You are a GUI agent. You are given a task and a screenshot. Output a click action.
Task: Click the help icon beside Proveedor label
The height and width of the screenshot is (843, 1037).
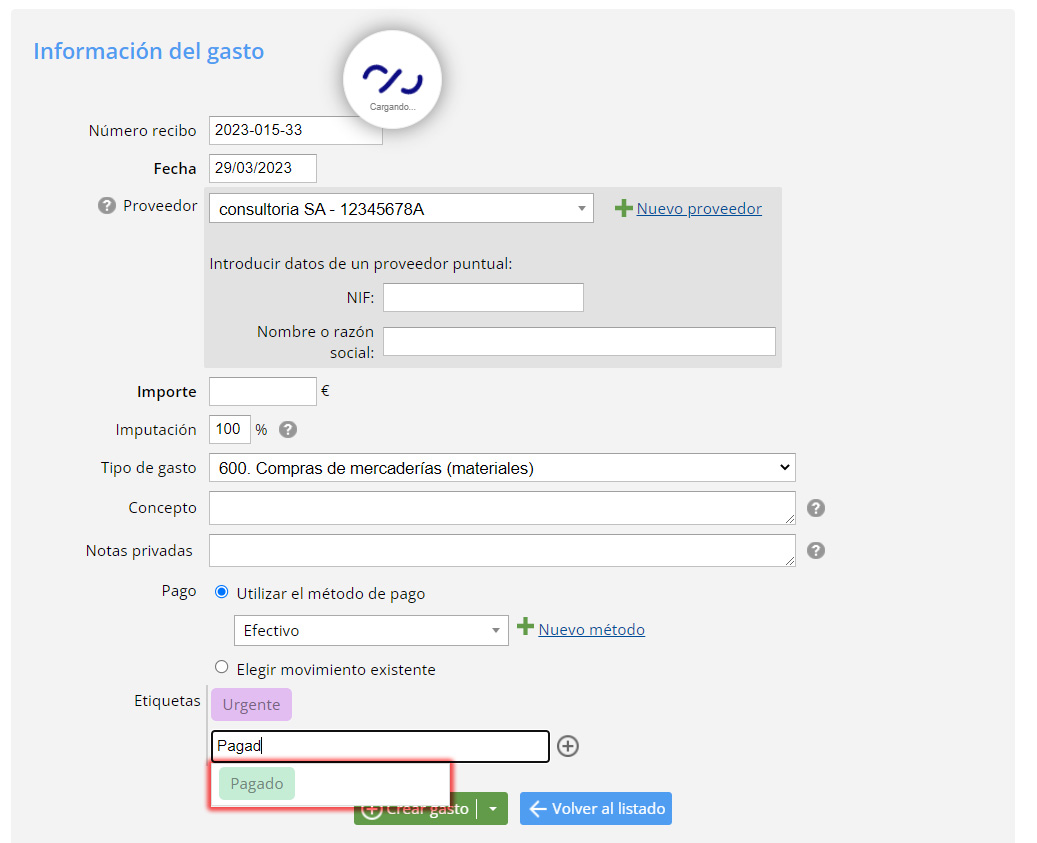click(106, 206)
